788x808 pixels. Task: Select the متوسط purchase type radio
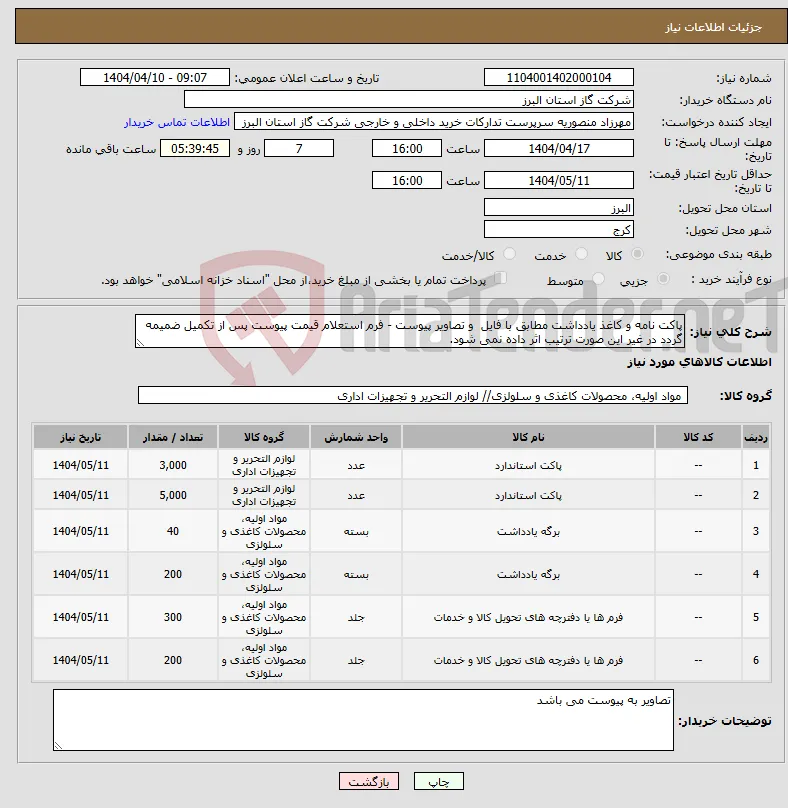598,279
